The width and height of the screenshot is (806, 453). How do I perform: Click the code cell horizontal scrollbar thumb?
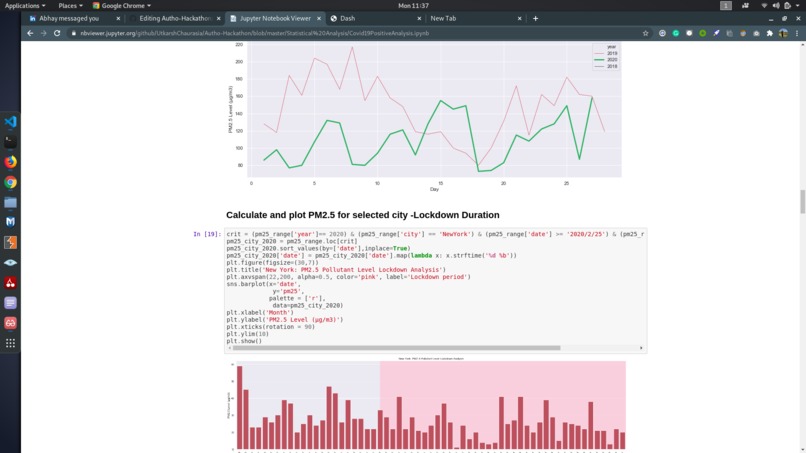[x=396, y=348]
